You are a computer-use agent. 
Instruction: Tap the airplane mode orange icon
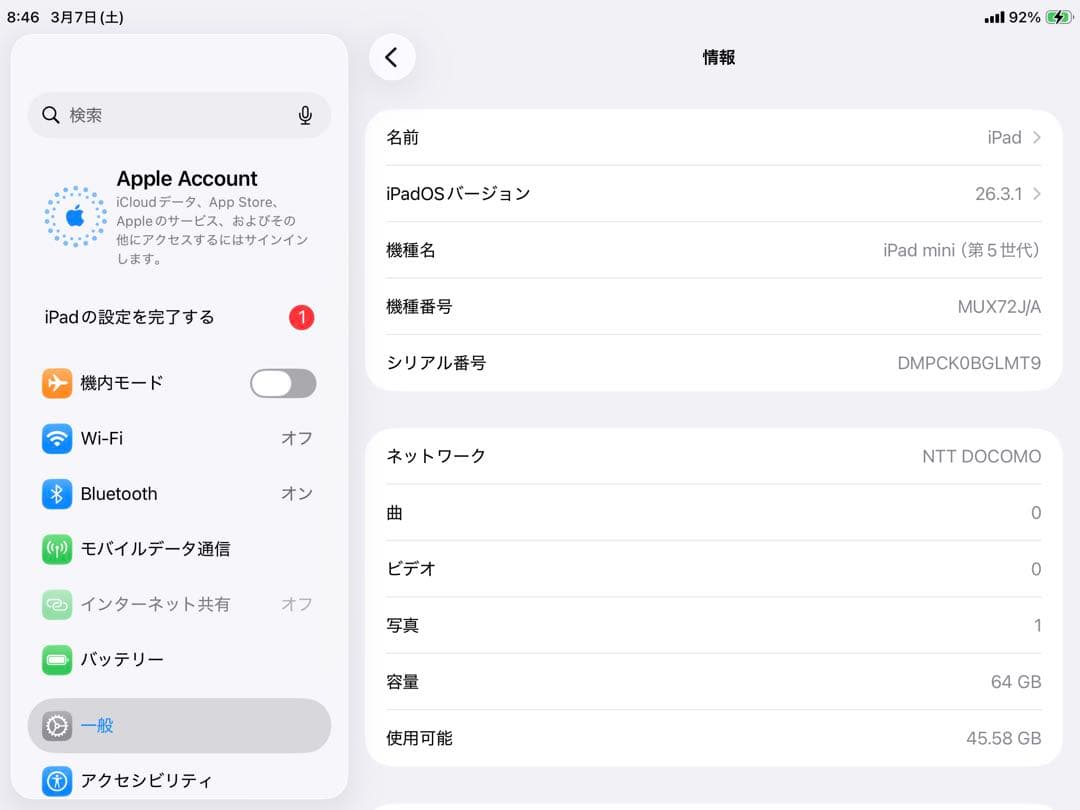click(56, 383)
